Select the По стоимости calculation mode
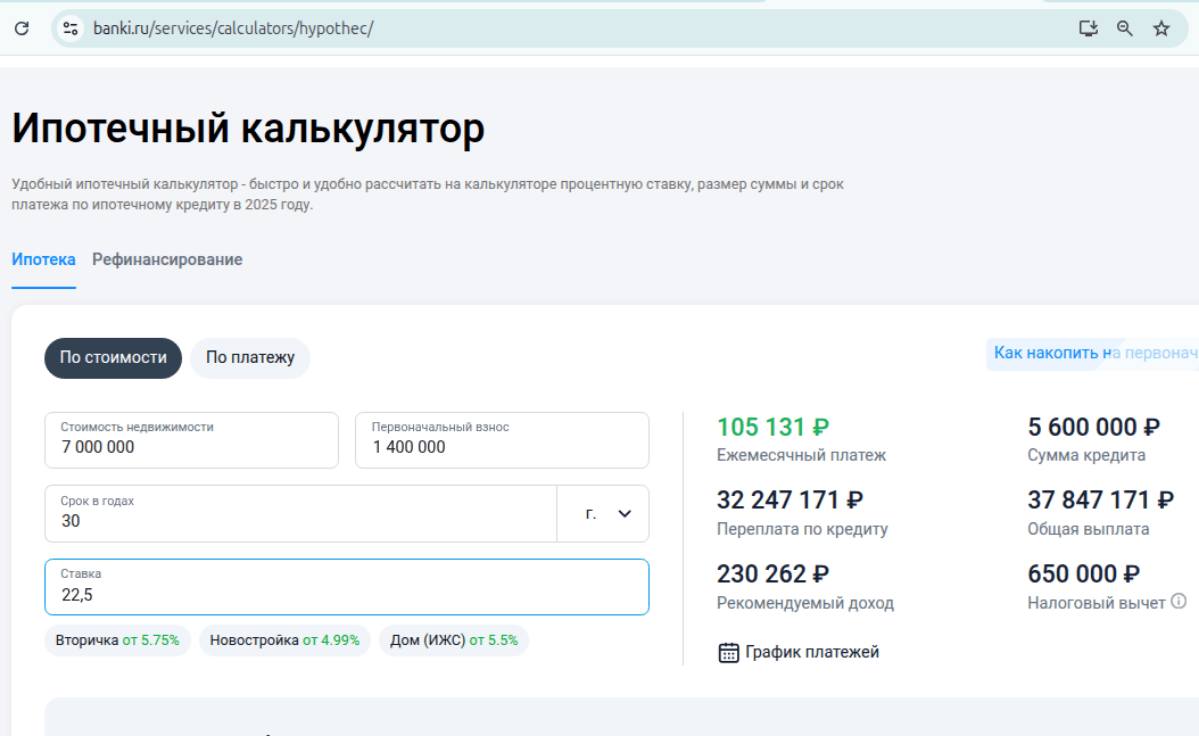Viewport: 1199px width, 736px height. (x=113, y=358)
